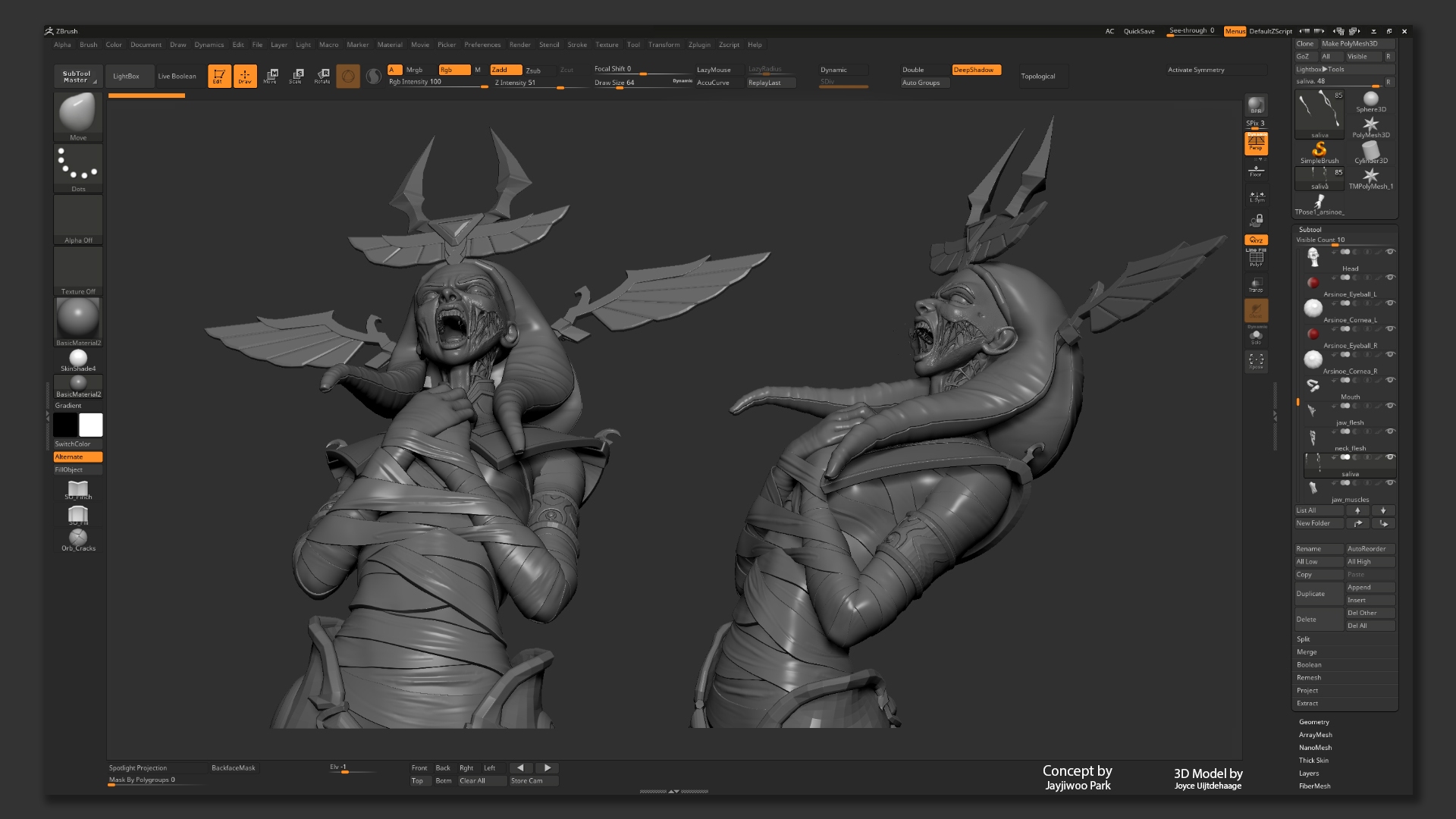This screenshot has height=819, width=1456.
Task: Click the Xpose button
Action: (1256, 361)
